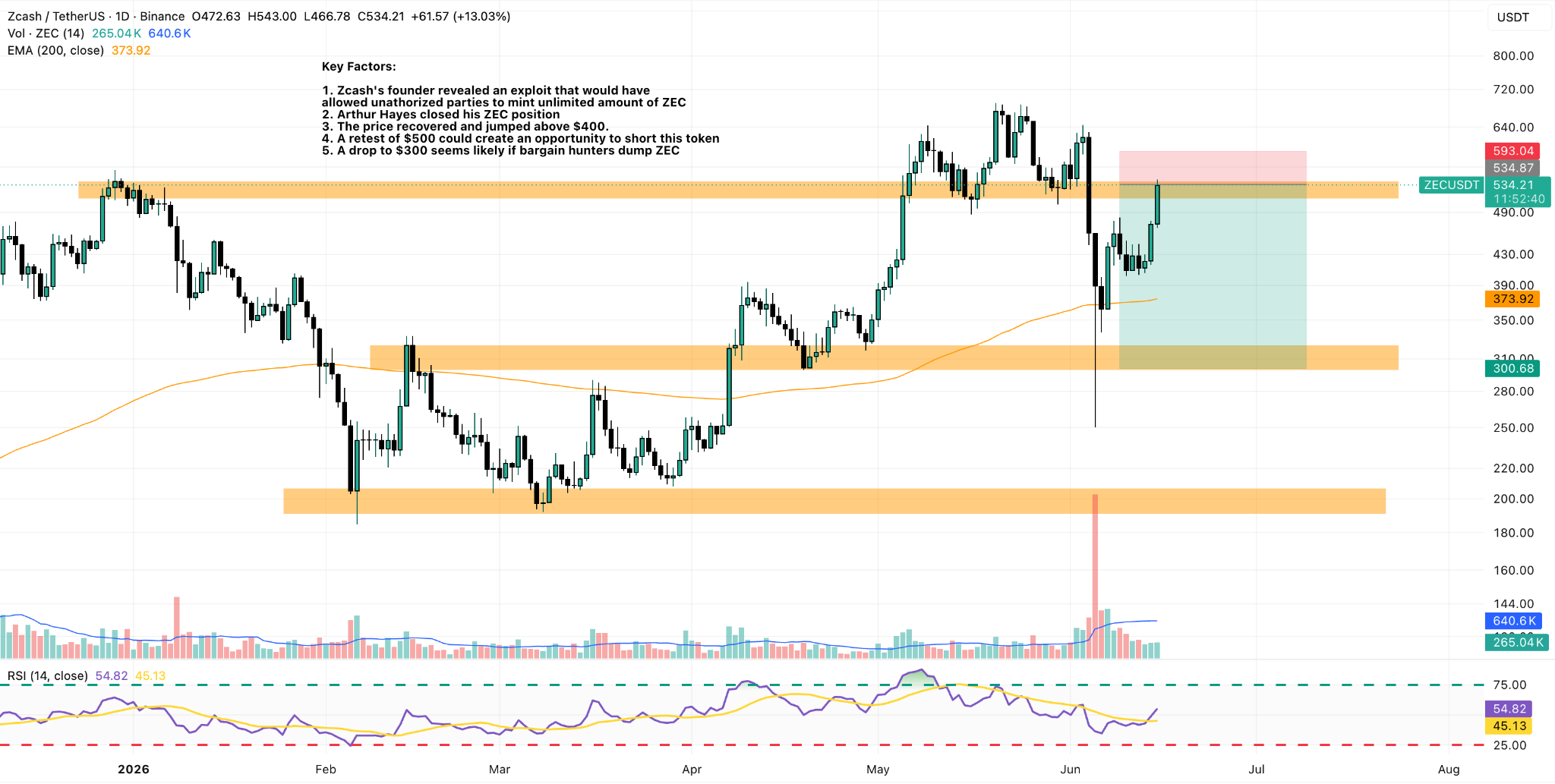Image resolution: width=1555 pixels, height=784 pixels.
Task: Click the 430.00 price scale label
Action: 1513,254
